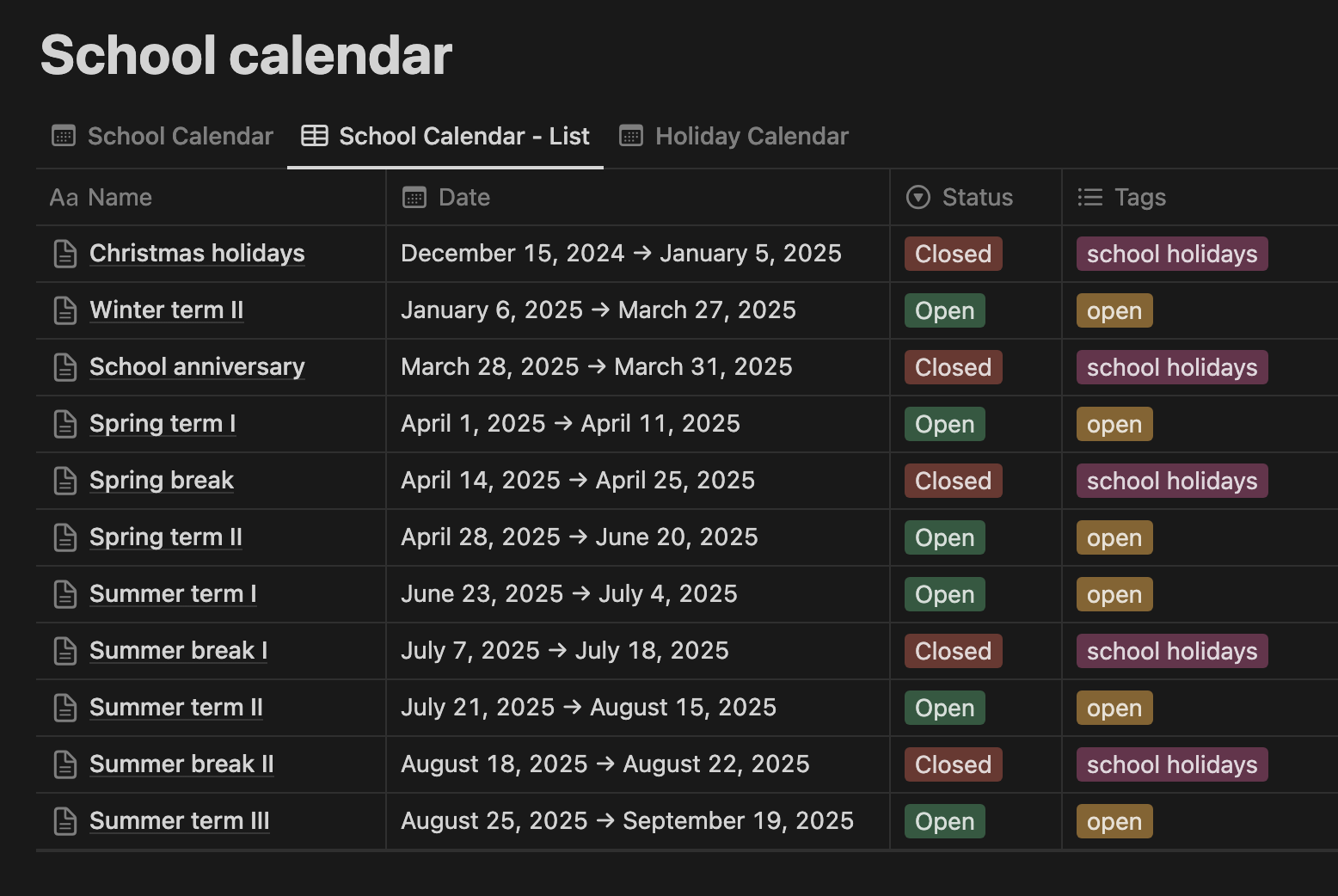Click date March 28, 2025 → March 31, 2025
The height and width of the screenshot is (896, 1338).
click(x=597, y=367)
